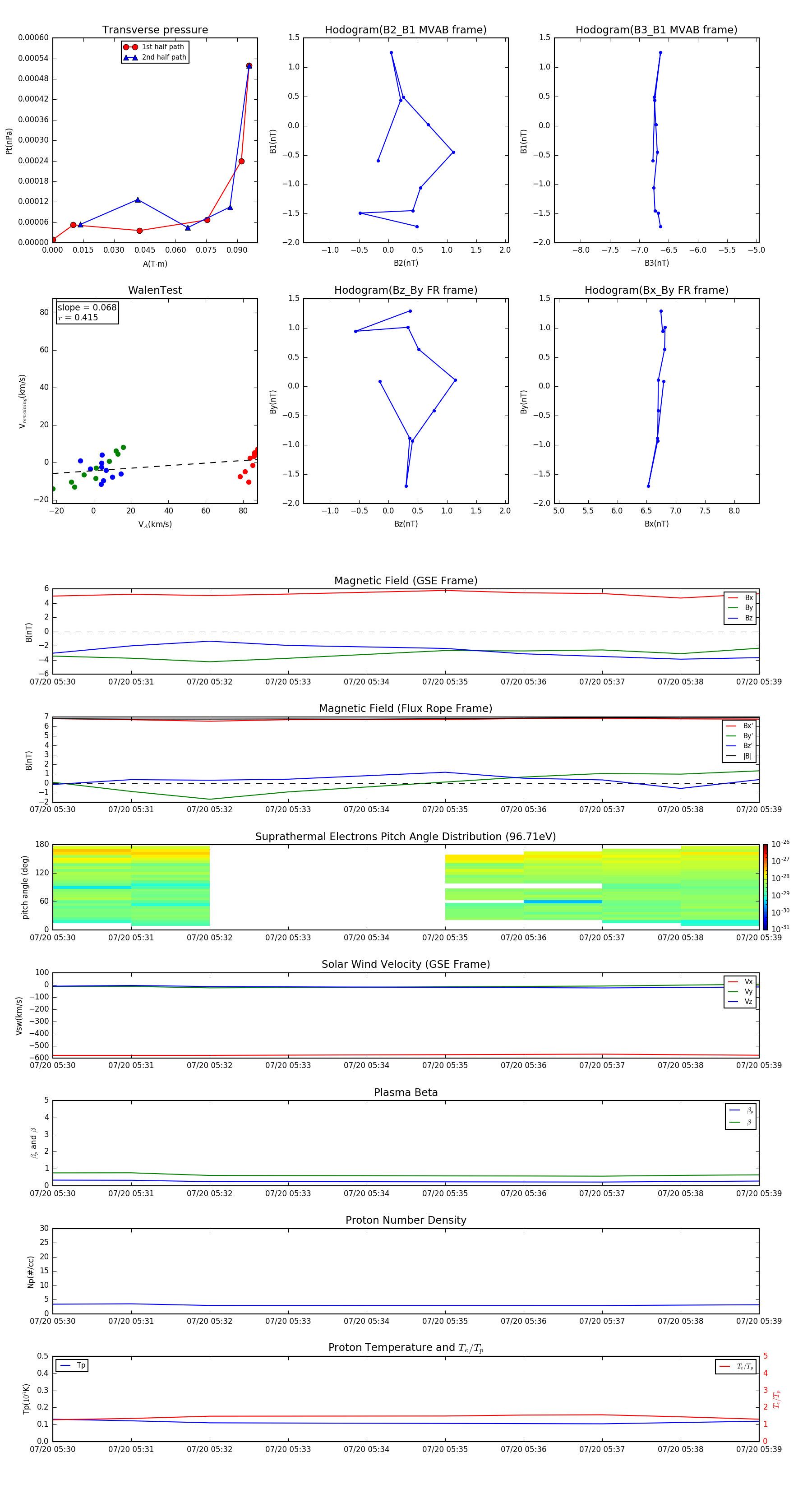Click the red Te/Tp right-axis label
The width and height of the screenshot is (812, 1489).
click(x=776, y=1399)
